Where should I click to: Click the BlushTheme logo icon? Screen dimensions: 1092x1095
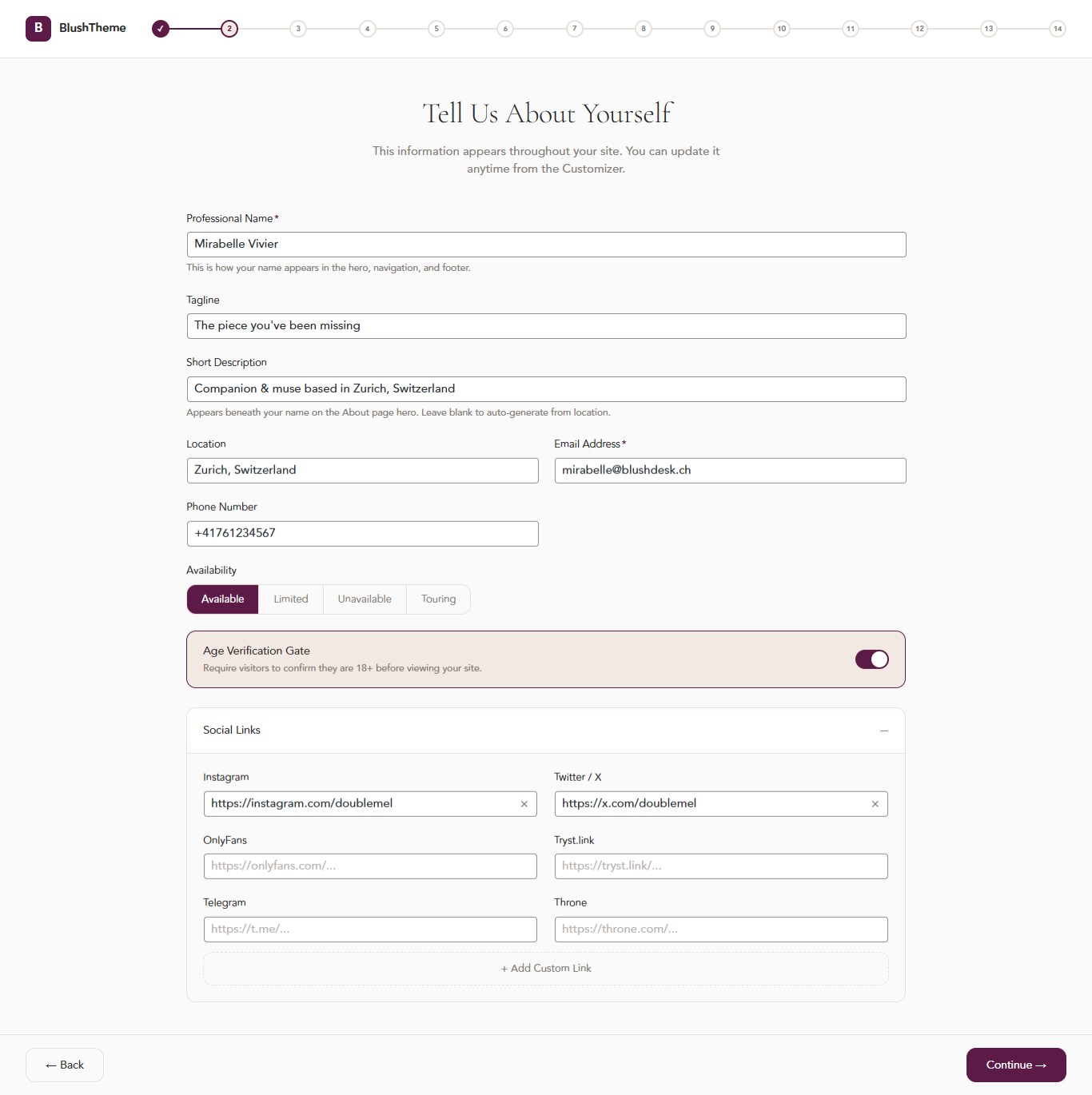(x=38, y=28)
